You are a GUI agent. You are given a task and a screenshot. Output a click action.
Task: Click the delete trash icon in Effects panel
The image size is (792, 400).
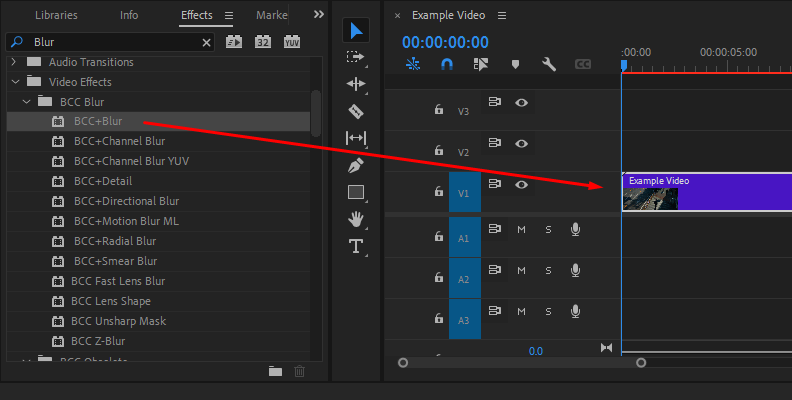(300, 372)
